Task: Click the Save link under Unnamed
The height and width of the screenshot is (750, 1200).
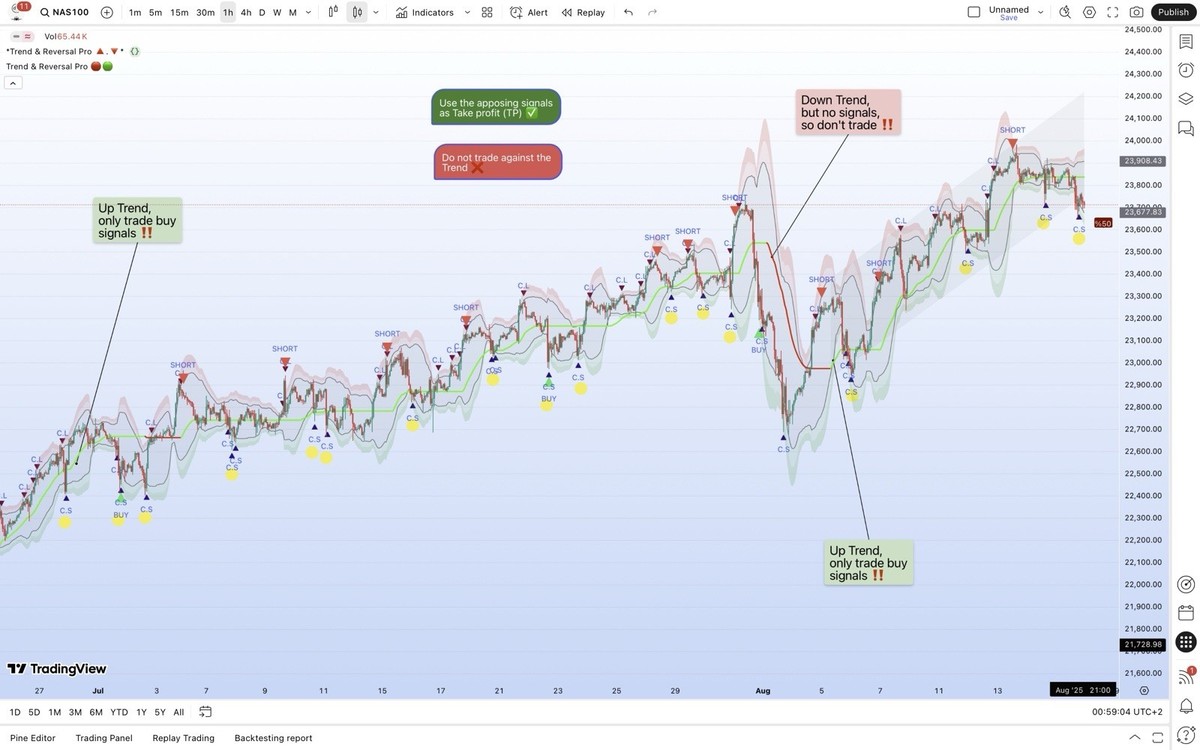Action: [1010, 17]
